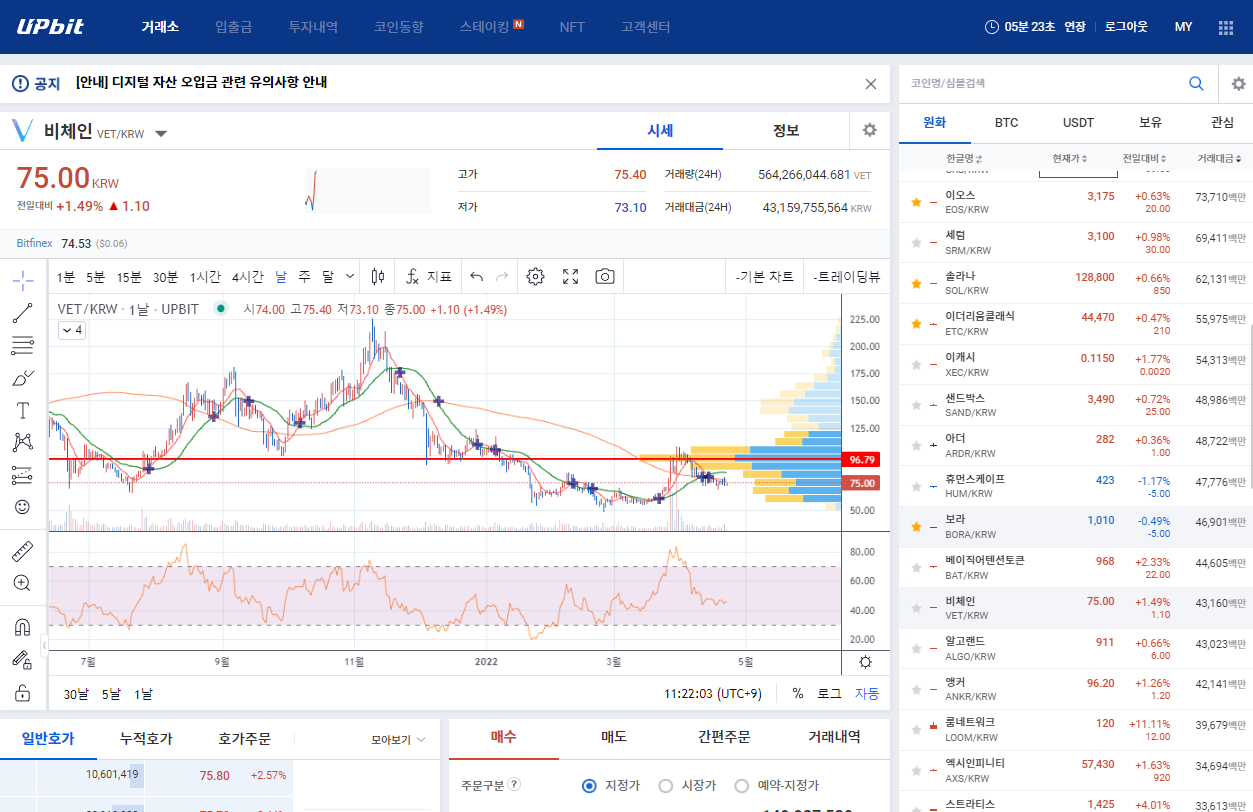Enter fullscreen chart mode
This screenshot has height=812, width=1253.
pyautogui.click(x=570, y=276)
